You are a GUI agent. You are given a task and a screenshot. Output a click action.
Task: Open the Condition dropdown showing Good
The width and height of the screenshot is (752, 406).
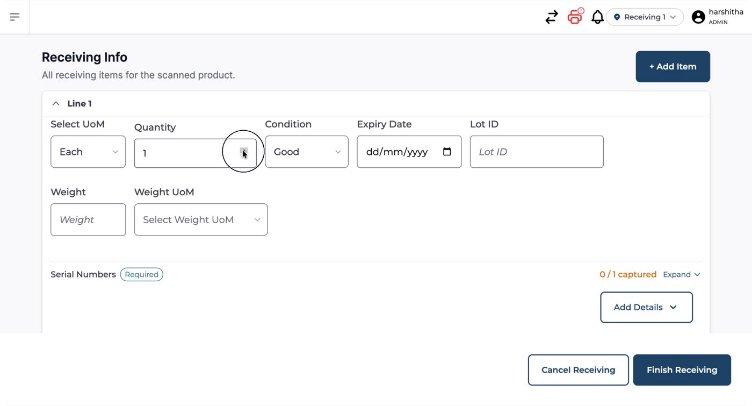(306, 152)
